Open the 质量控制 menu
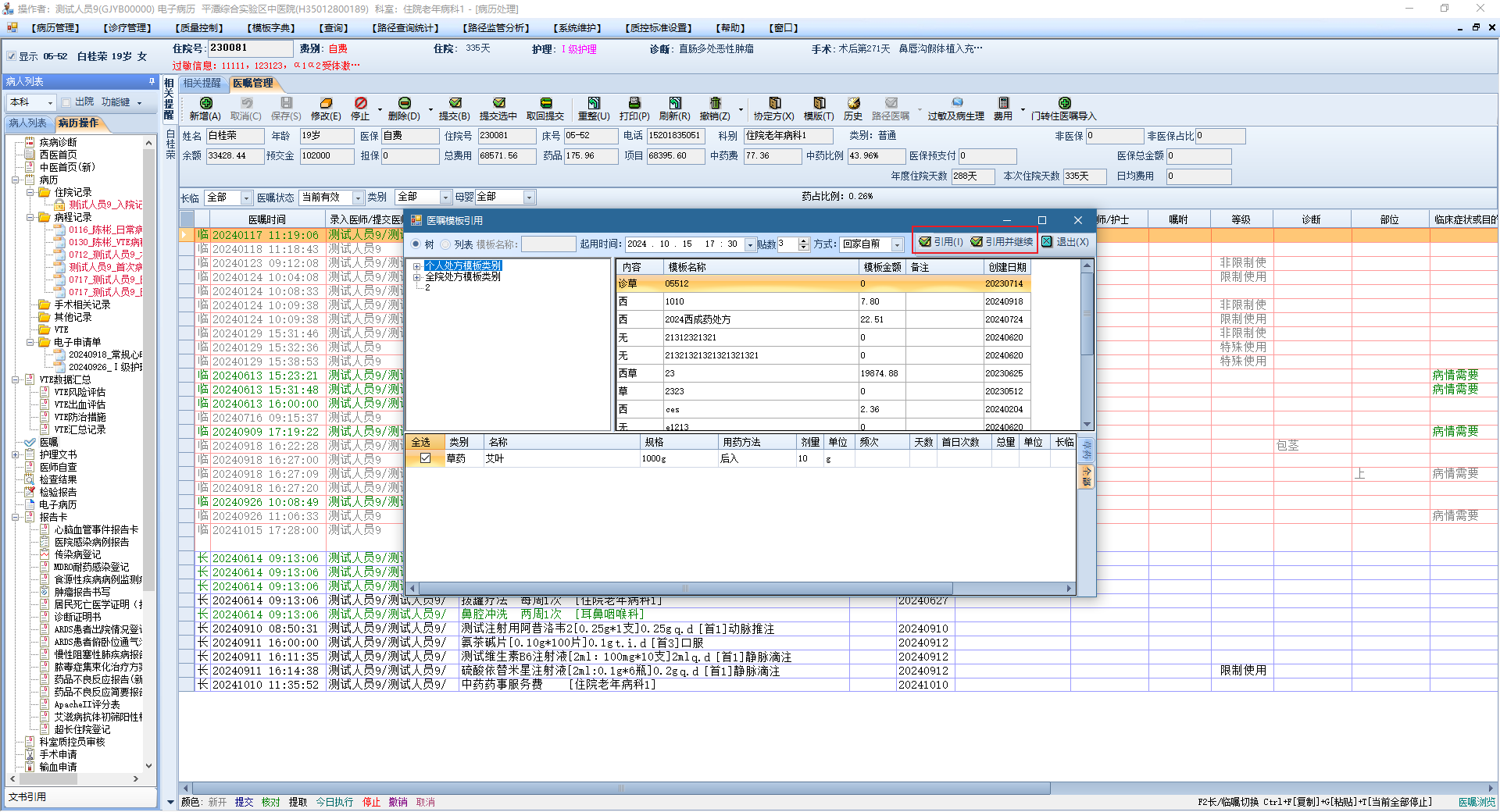 (199, 28)
